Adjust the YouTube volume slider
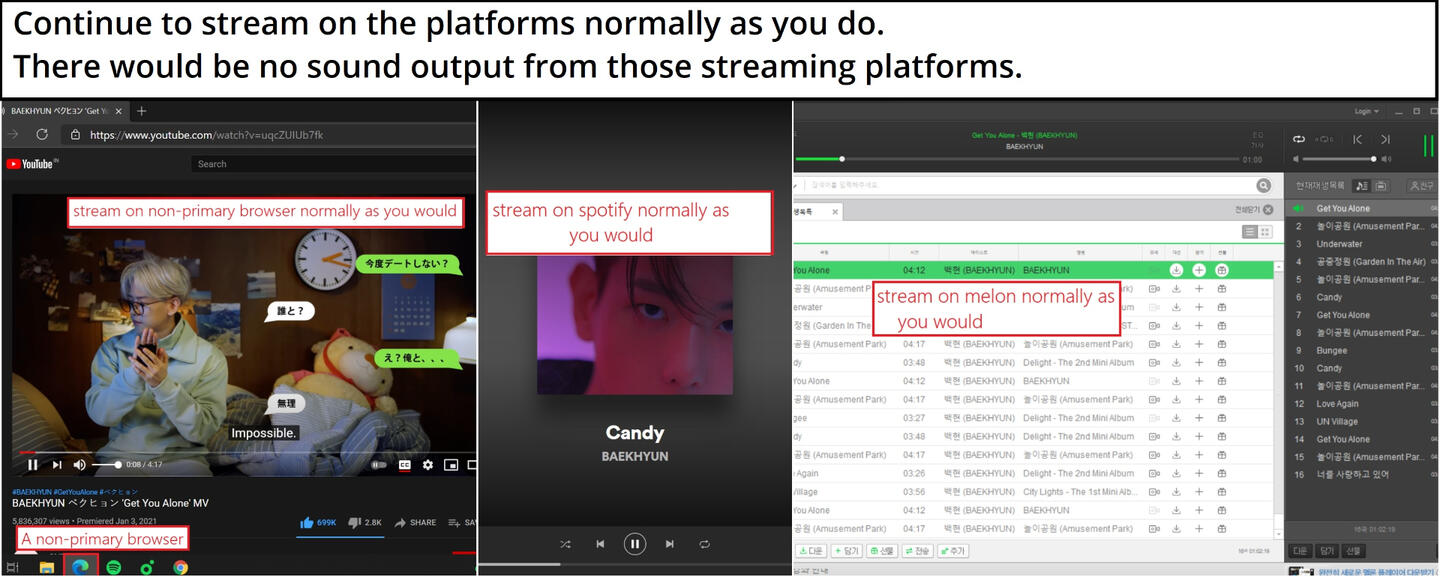The height and width of the screenshot is (577, 1440). click(x=106, y=464)
